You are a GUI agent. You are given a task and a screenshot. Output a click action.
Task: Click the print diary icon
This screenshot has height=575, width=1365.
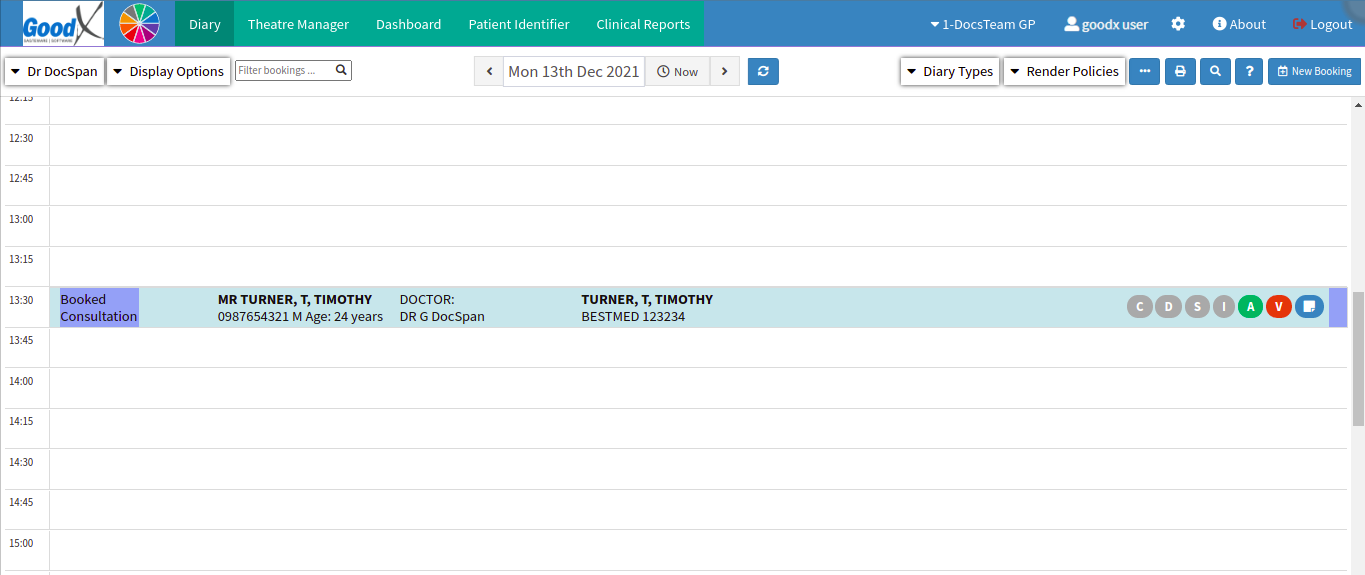[x=1180, y=71]
